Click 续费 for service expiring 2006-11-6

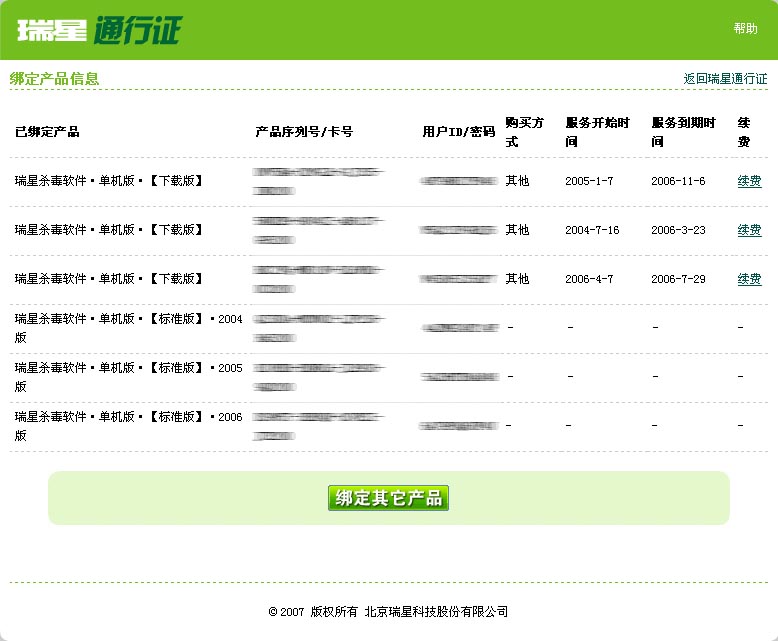click(x=749, y=181)
